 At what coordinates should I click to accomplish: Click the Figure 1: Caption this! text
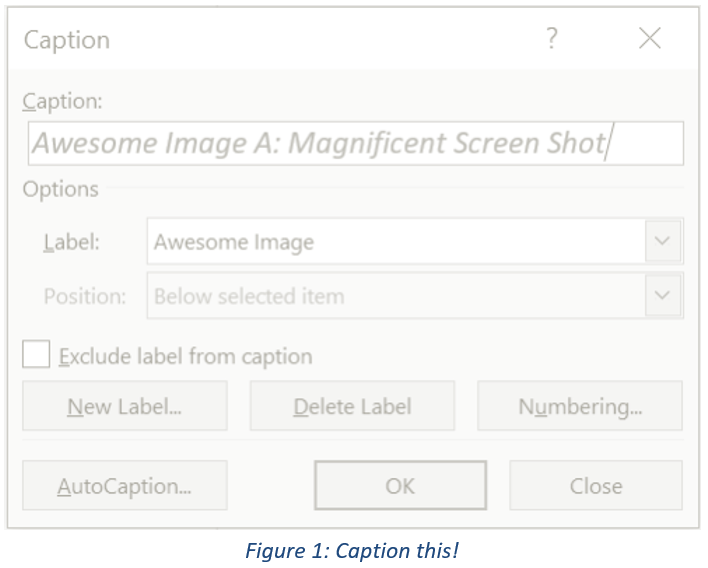[x=355, y=550]
